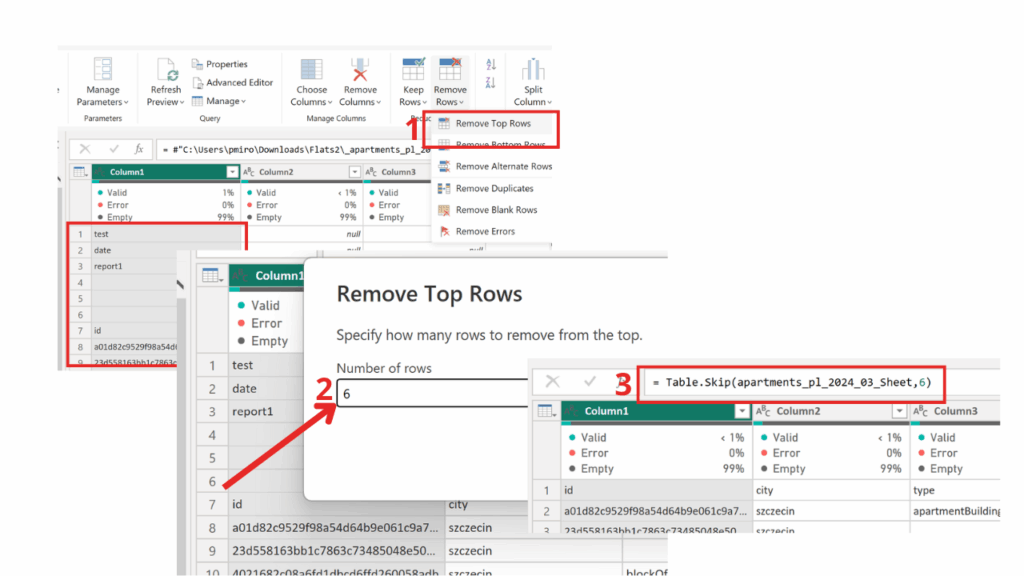Click the Choose Columns icon
This screenshot has width=1024, height=576.
coord(310,69)
